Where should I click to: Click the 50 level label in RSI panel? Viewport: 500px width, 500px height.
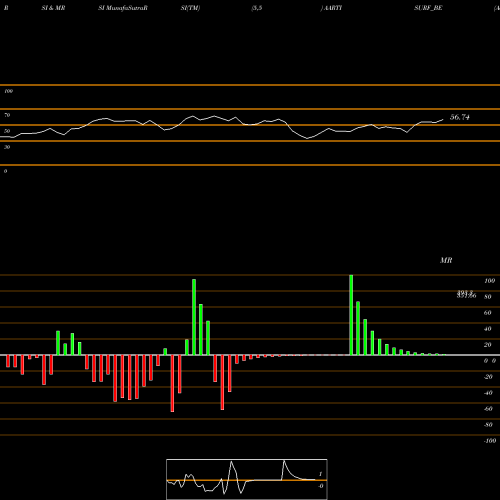coord(7,131)
